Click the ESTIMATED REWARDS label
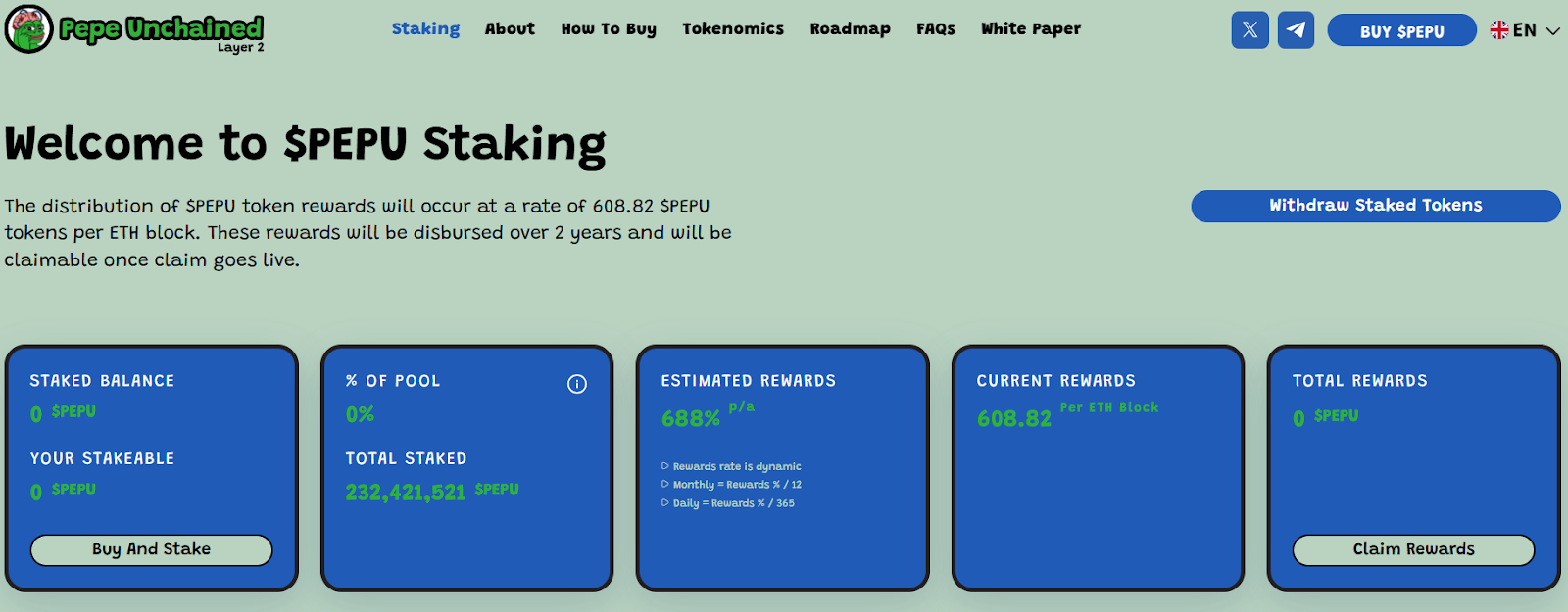Viewport: 1568px width, 612px height. (x=748, y=381)
